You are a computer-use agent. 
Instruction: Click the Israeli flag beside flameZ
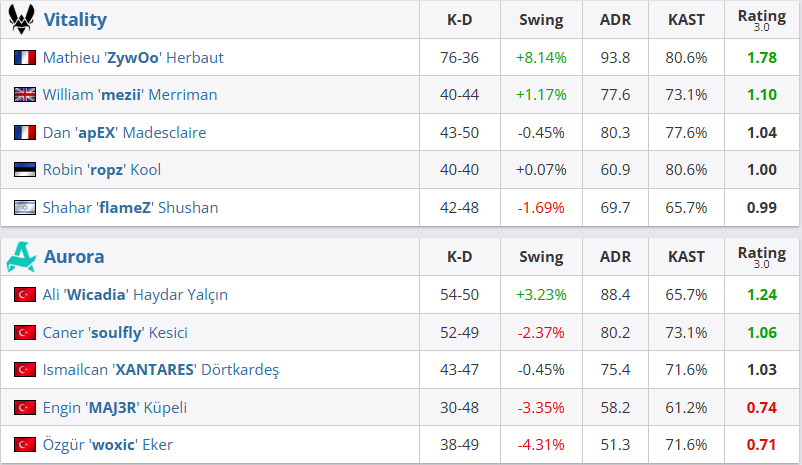pyautogui.click(x=25, y=208)
